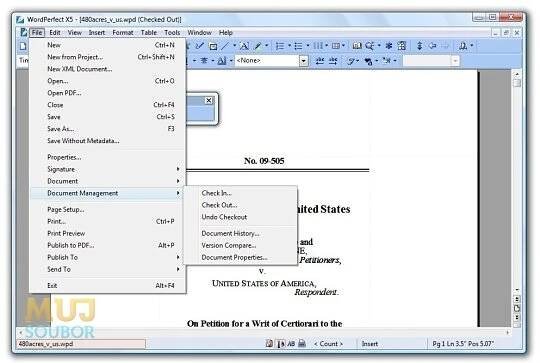Select the draw line tool icon
540x363 pixels.
click(x=225, y=46)
